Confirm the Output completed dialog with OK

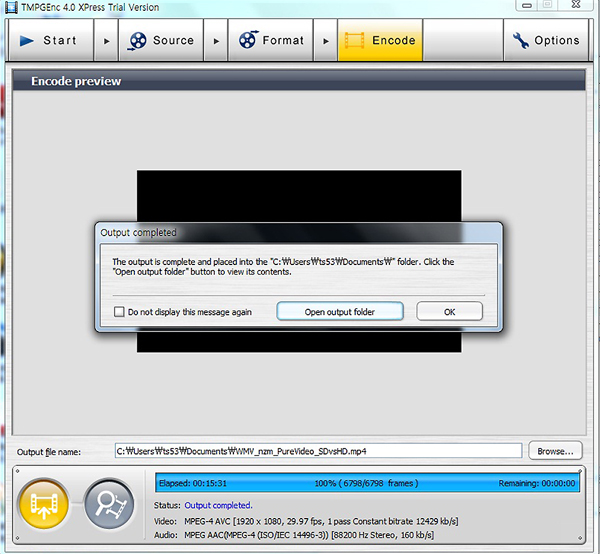450,311
